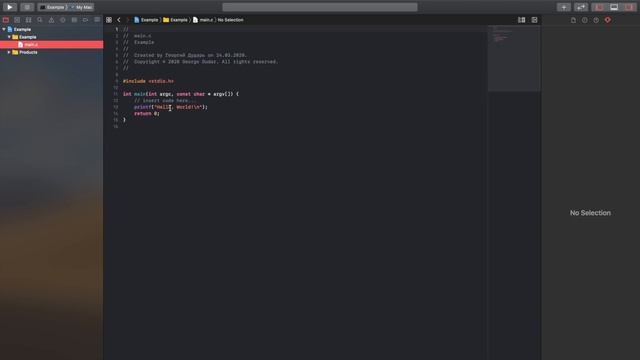Select the yellow Example group folder row
This screenshot has width=640, height=360.
pyautogui.click(x=51, y=37)
